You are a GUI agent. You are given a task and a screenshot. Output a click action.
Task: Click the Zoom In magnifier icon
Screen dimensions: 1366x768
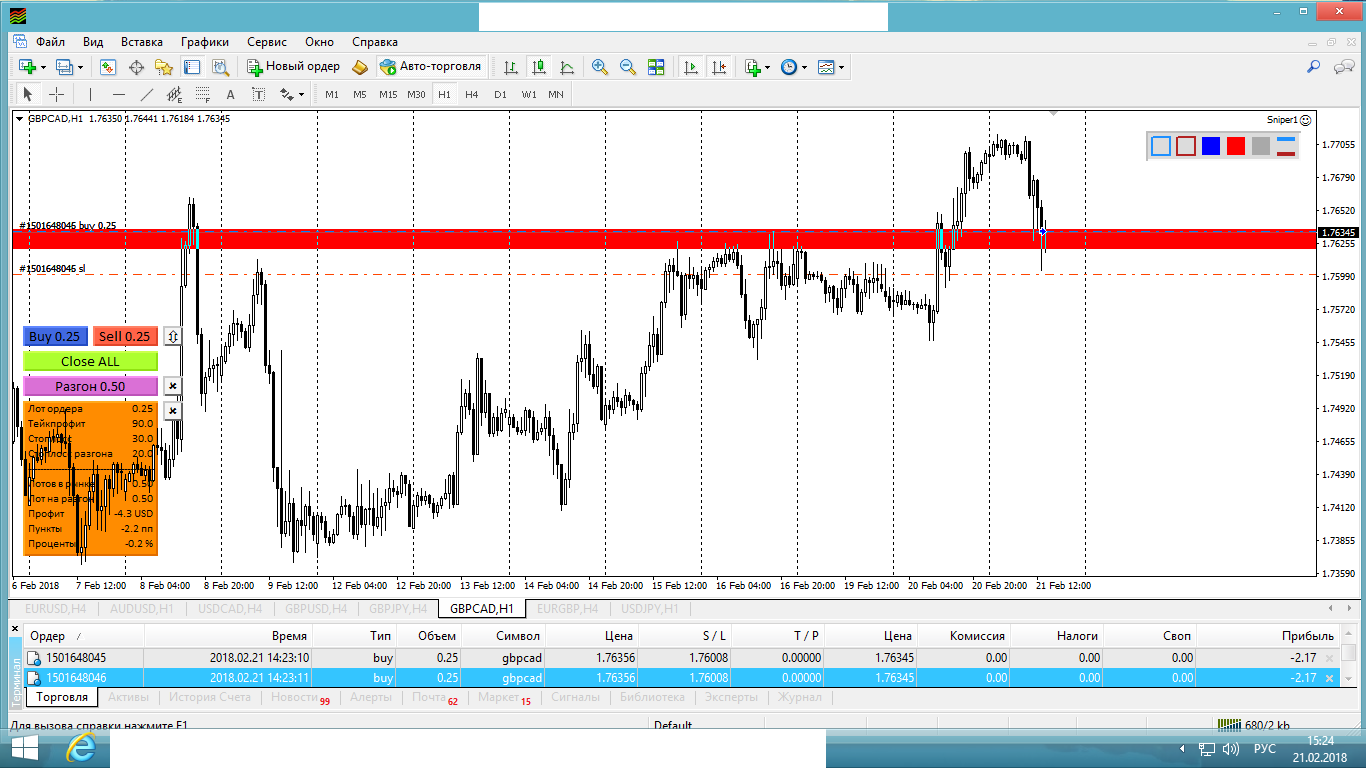coord(600,67)
